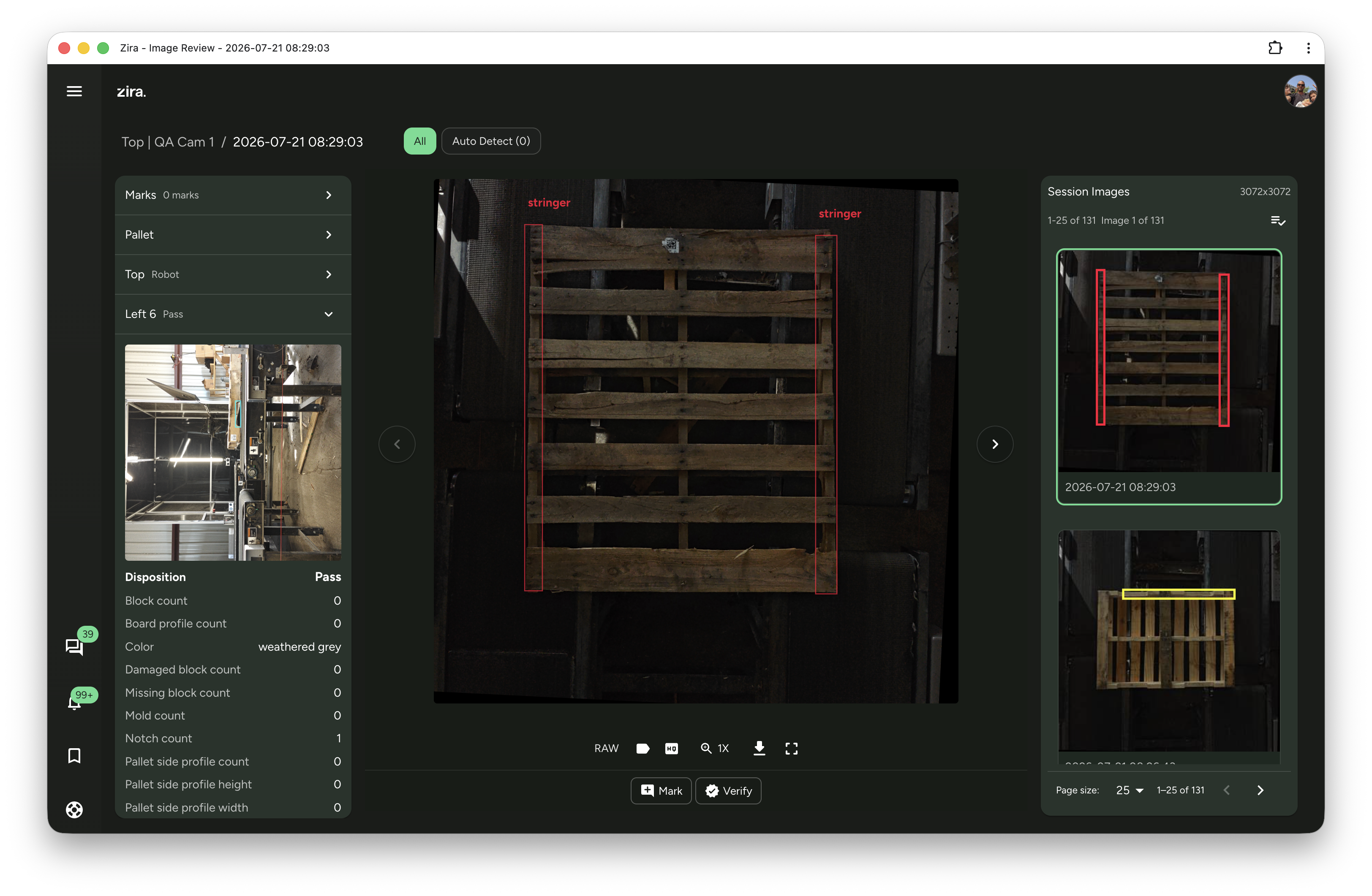This screenshot has height=896, width=1372.
Task: Open the Page size 25 dropdown
Action: 1129,790
